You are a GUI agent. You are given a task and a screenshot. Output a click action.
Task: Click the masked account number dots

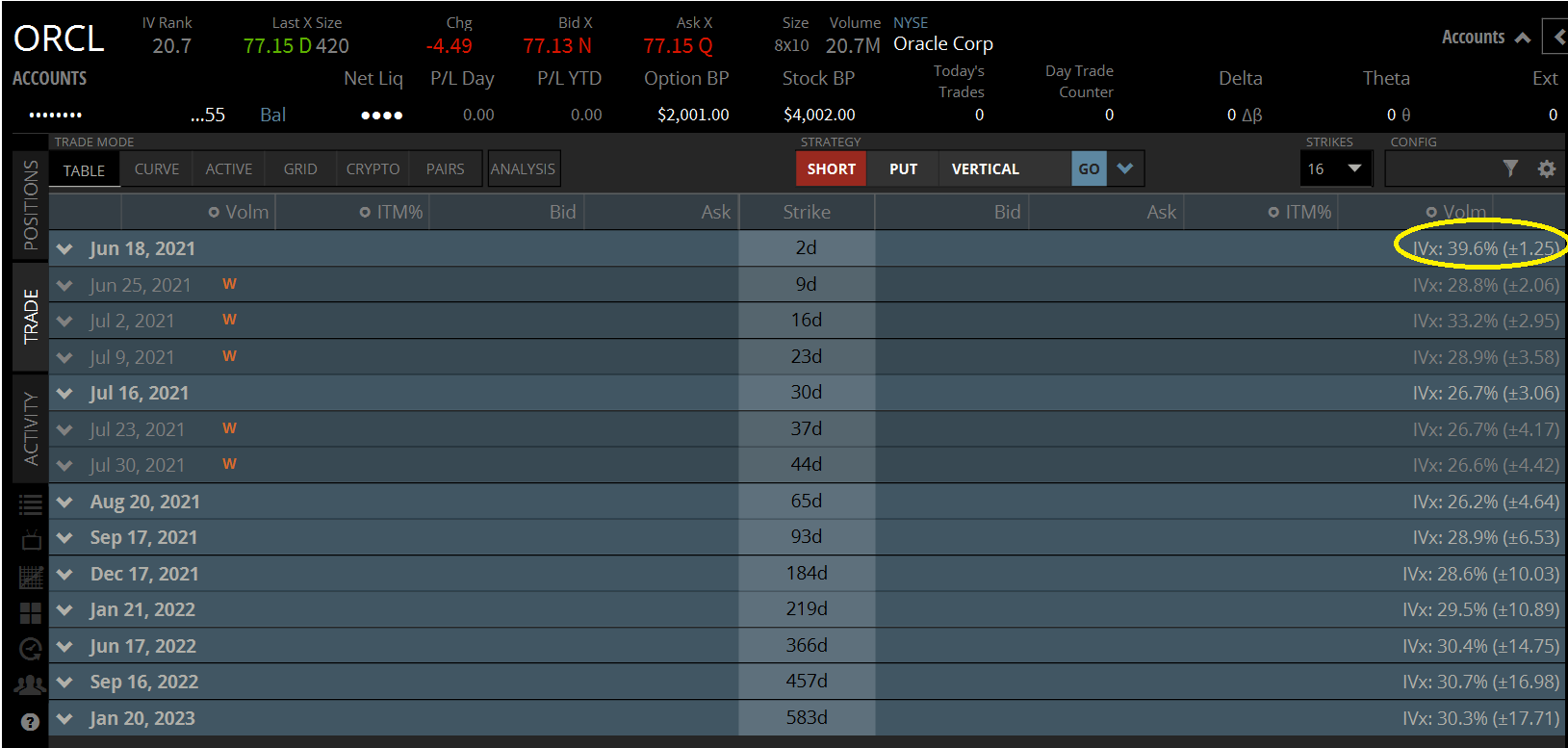55,116
